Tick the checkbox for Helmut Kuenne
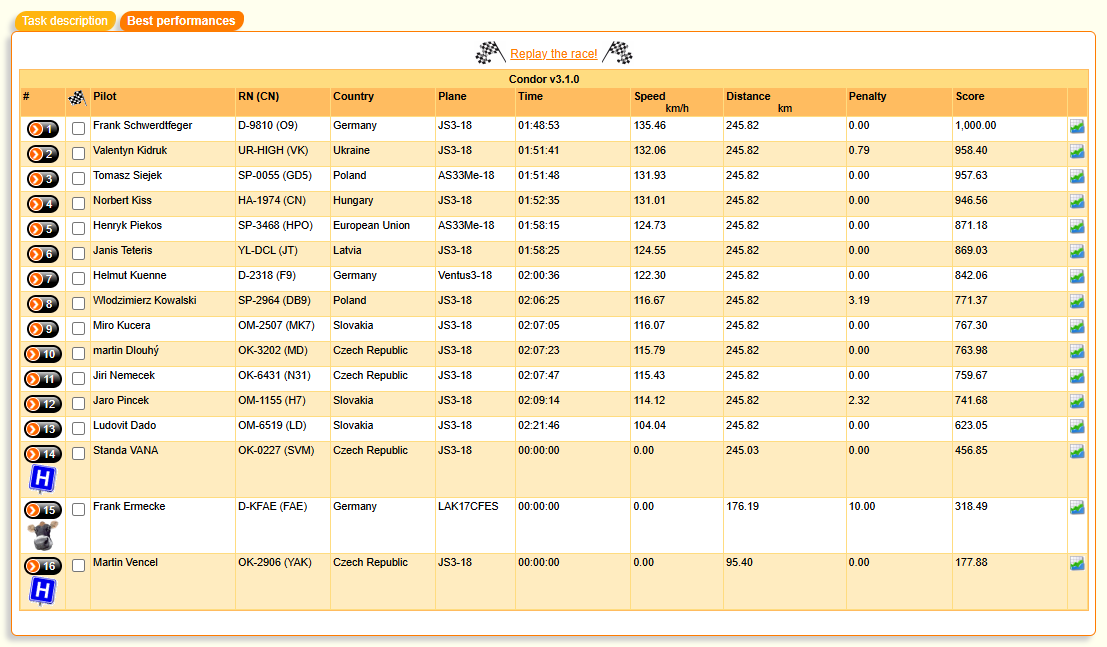This screenshot has height=647, width=1107. coord(78,278)
